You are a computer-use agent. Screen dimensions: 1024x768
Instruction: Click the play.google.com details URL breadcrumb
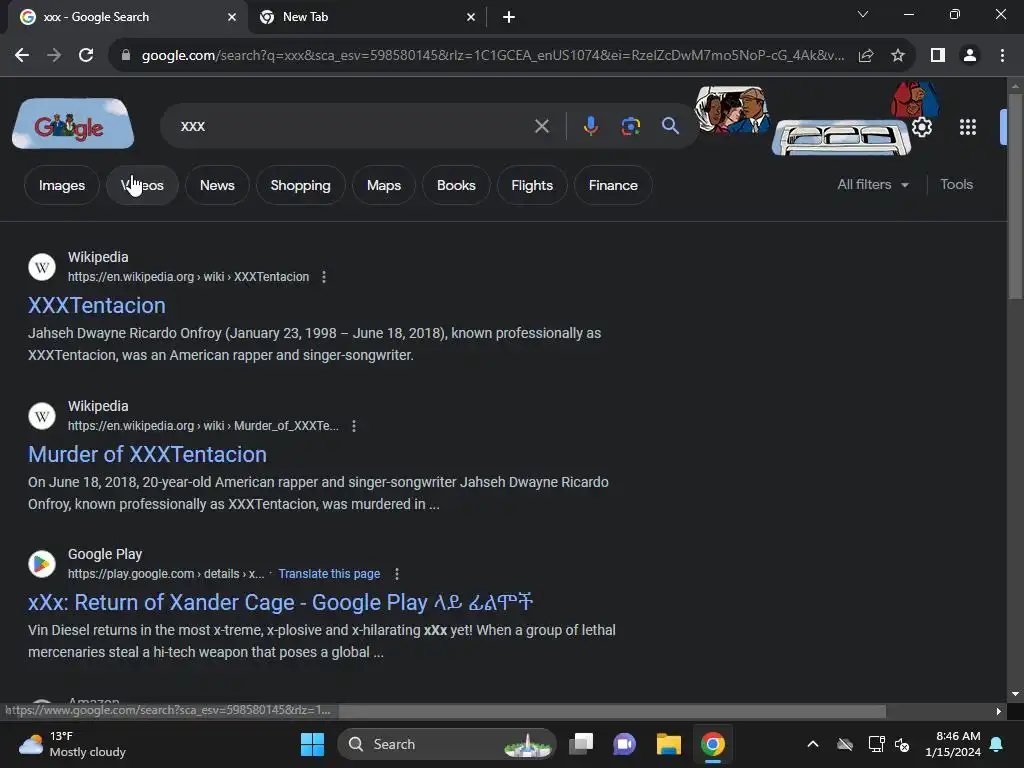(166, 574)
